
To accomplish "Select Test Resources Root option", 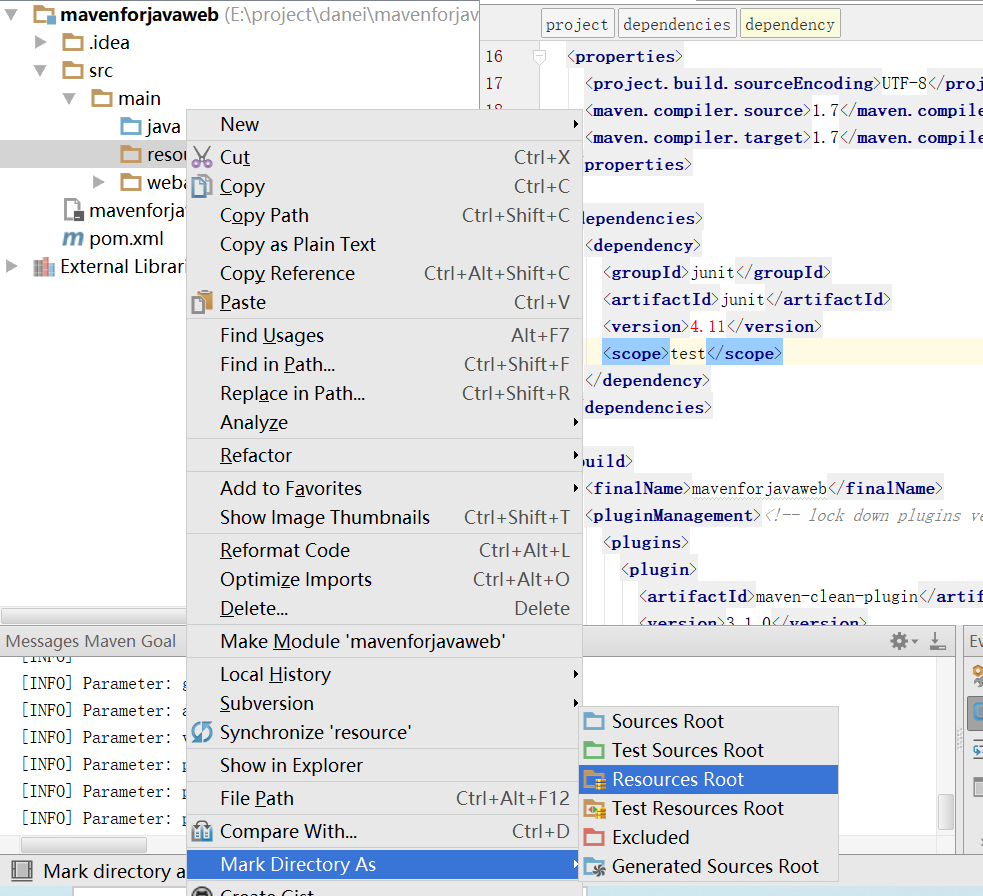I will [x=708, y=808].
